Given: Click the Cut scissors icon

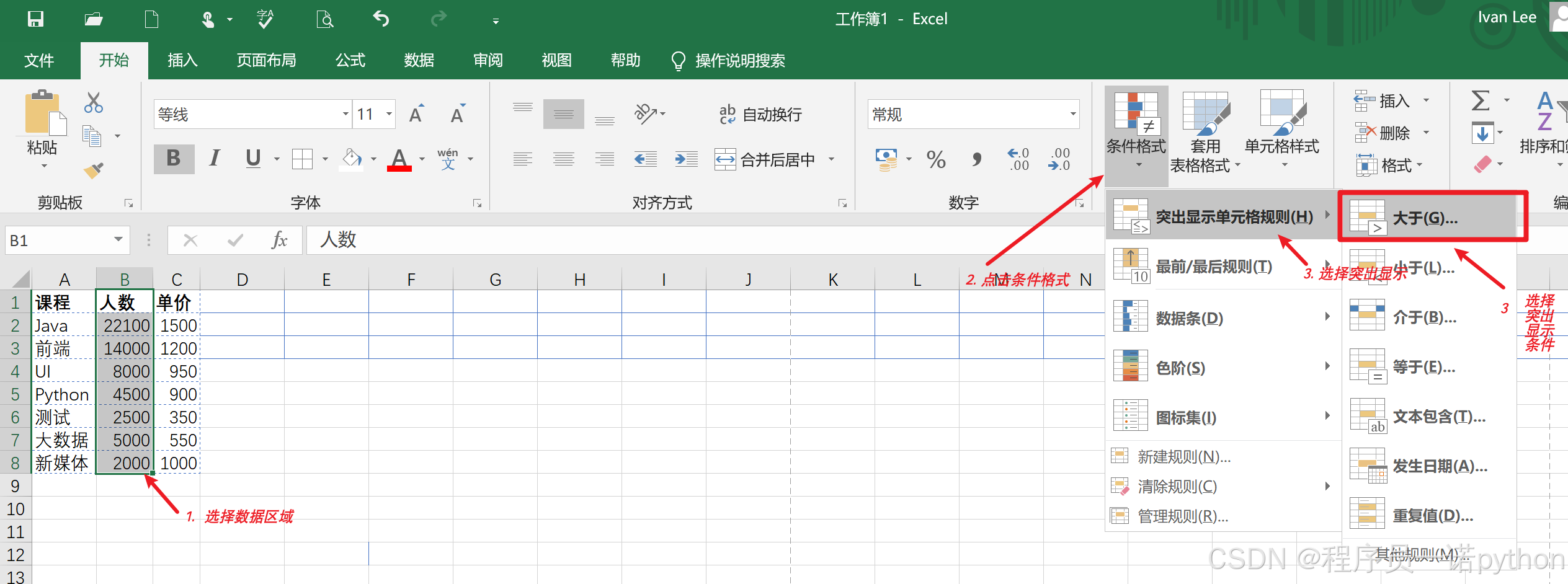Looking at the screenshot, I should click(x=94, y=103).
